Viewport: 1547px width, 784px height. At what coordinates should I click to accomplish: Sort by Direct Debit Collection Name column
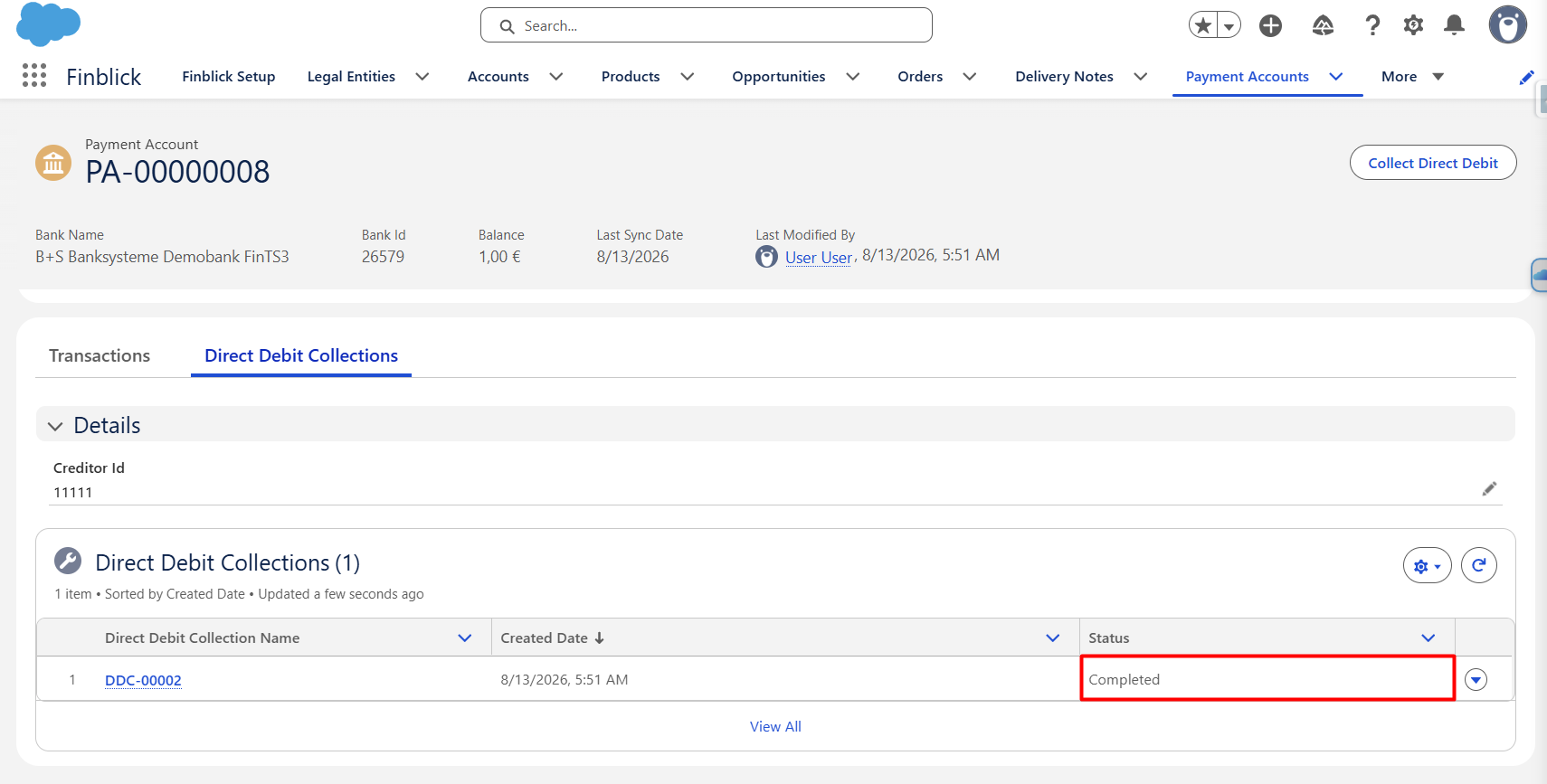[202, 638]
